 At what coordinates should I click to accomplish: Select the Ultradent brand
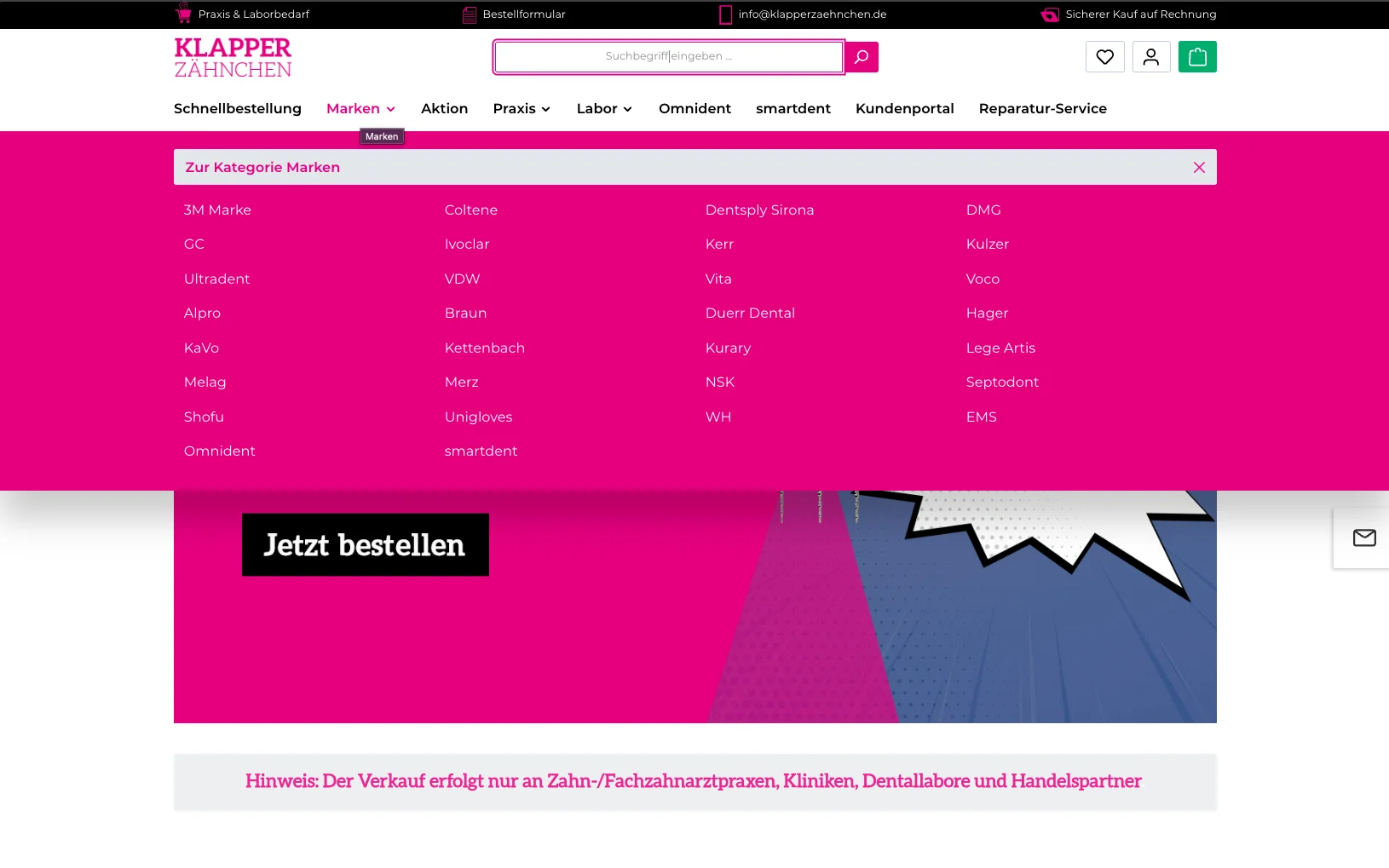pyautogui.click(x=216, y=279)
